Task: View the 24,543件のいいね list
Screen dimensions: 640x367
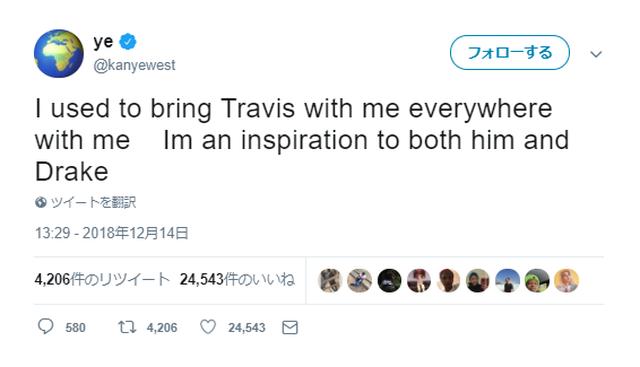Action: pos(237,280)
